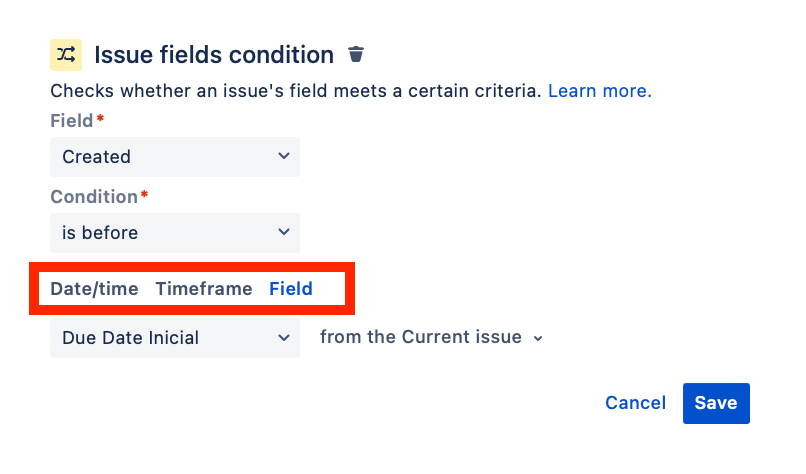Image resolution: width=806 pixels, height=474 pixels.
Task: Click the Checks whether an issue's field description
Action: (x=296, y=91)
